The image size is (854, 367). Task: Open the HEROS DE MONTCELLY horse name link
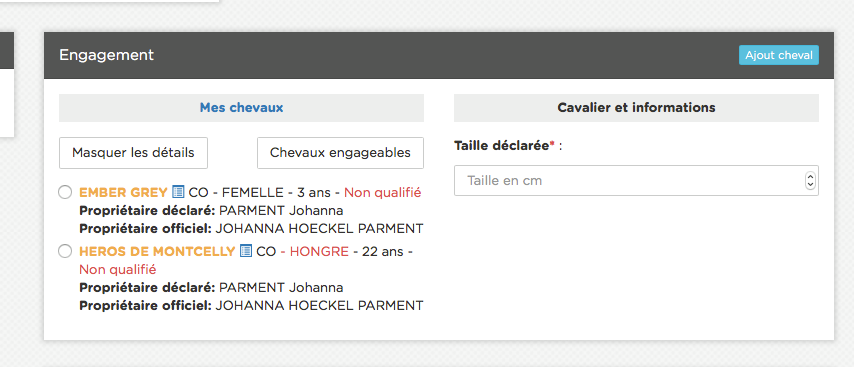(157, 252)
